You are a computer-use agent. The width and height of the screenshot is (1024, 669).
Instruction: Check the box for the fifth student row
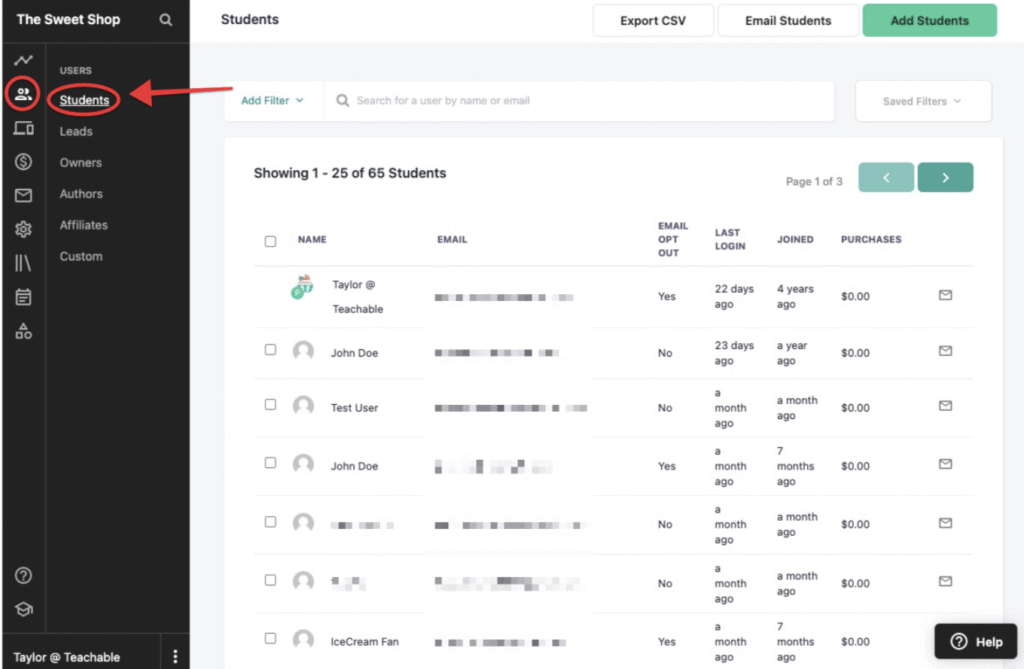[270, 521]
